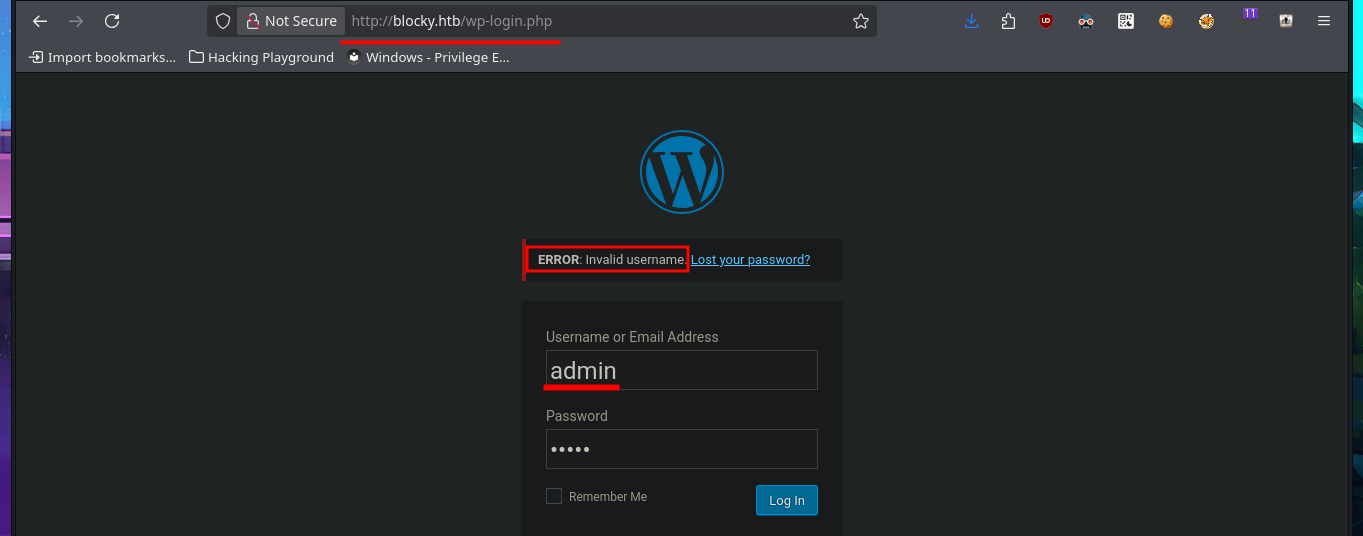Click the WordPress logo
Viewport: 1363px width, 536px height.
681,171
